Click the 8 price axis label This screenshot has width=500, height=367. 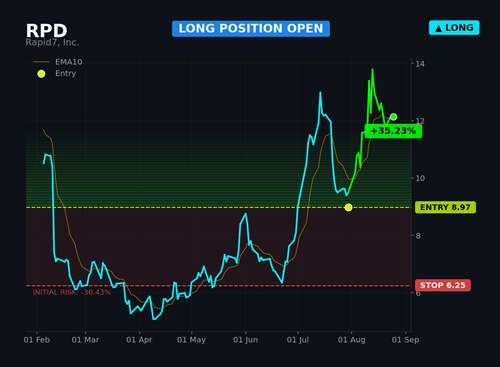tap(418, 236)
